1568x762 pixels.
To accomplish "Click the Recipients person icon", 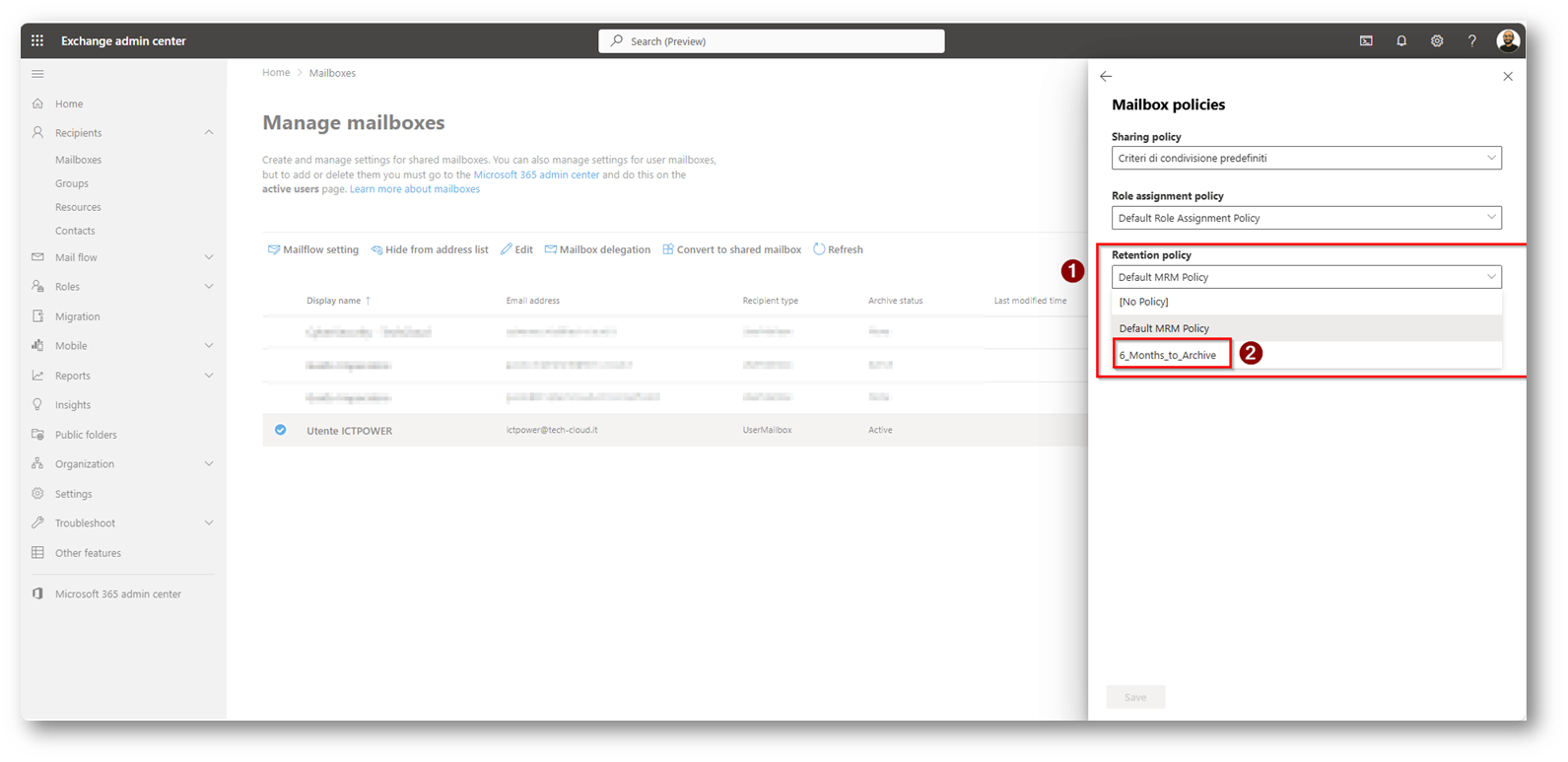I will [x=37, y=132].
